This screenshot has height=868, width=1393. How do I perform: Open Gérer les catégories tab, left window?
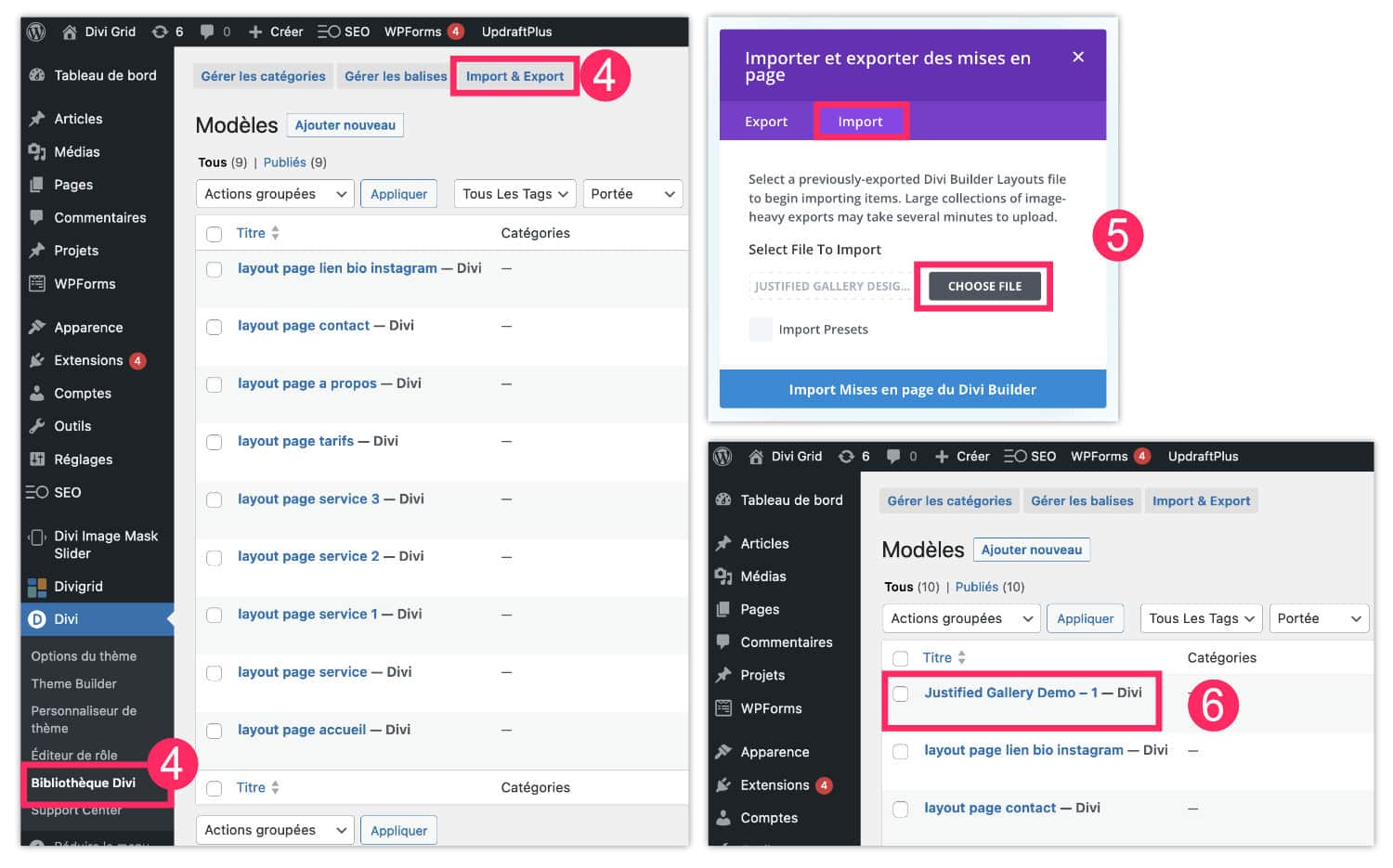(x=263, y=76)
